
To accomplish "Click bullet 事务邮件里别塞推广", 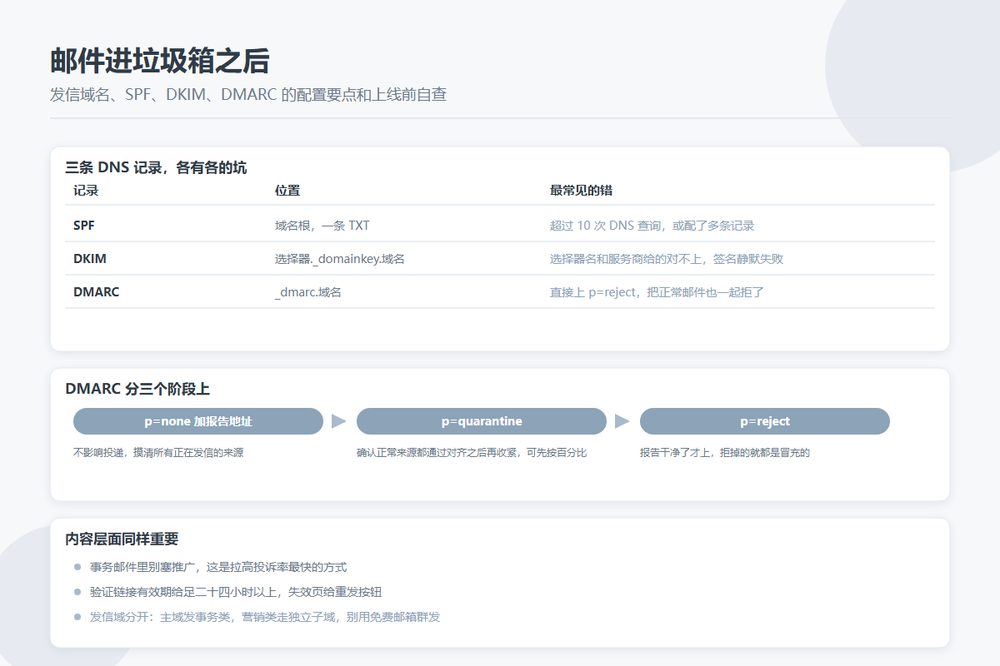I will pos(218,567).
